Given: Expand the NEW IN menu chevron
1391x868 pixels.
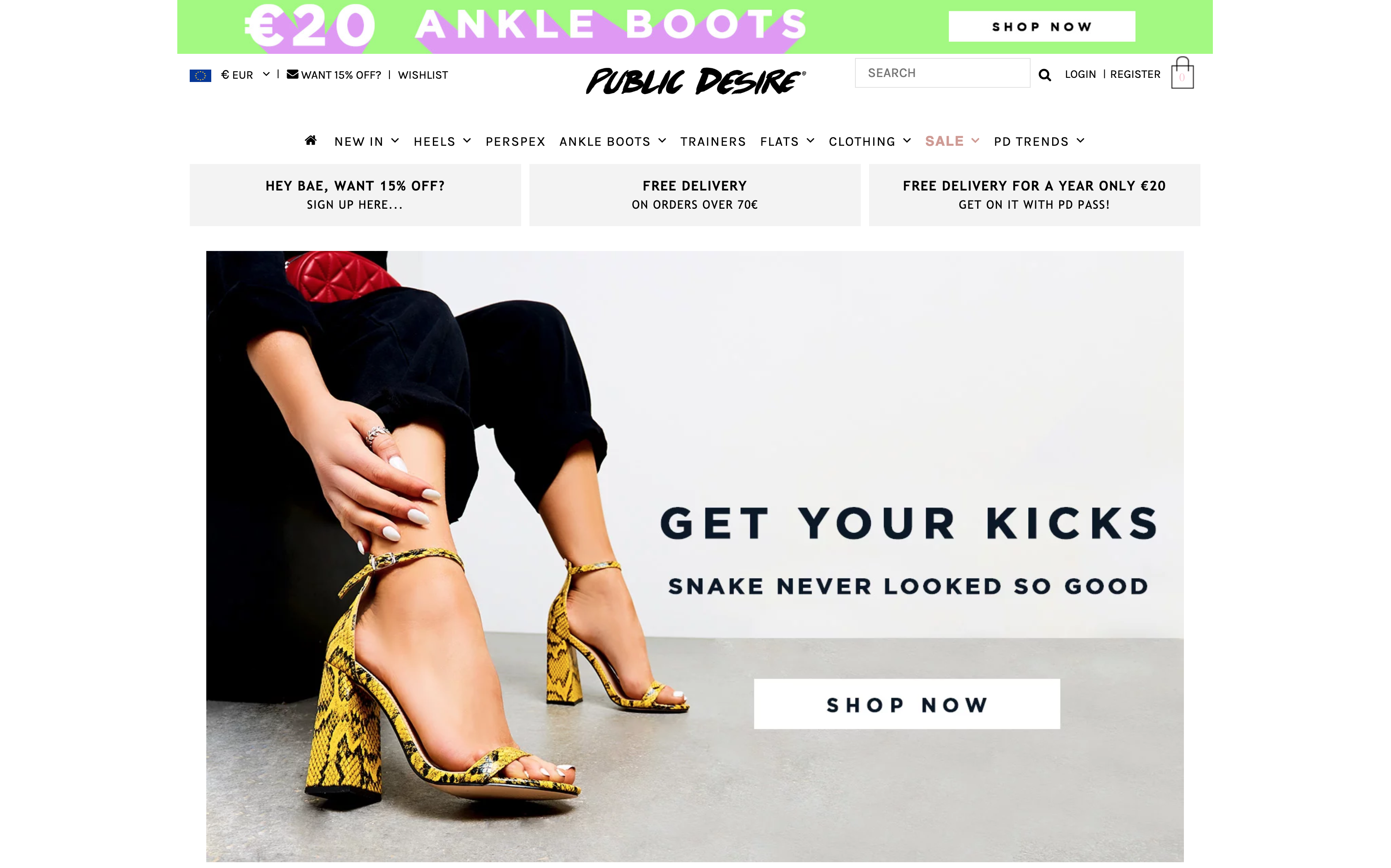Looking at the screenshot, I should 395,141.
